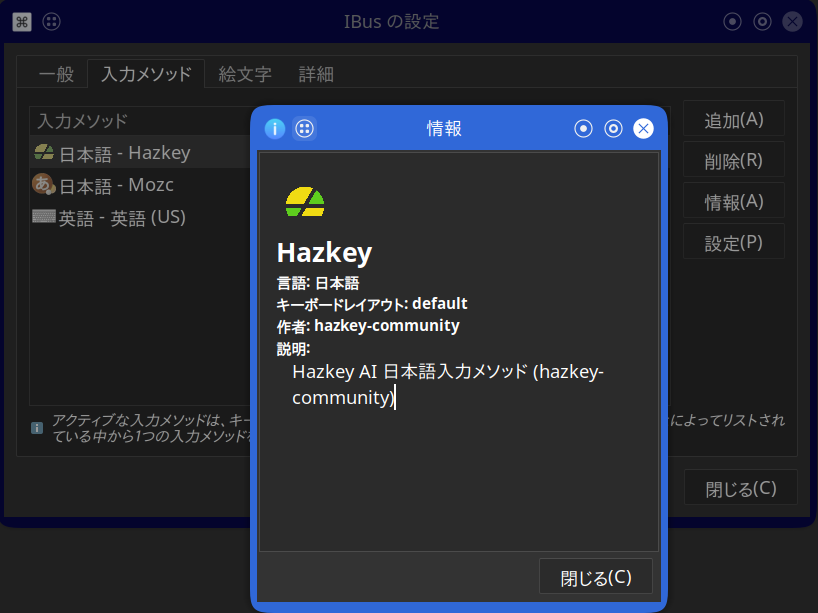Click the 作者: hazkey-community line
This screenshot has height=613, width=818.
pos(368,326)
